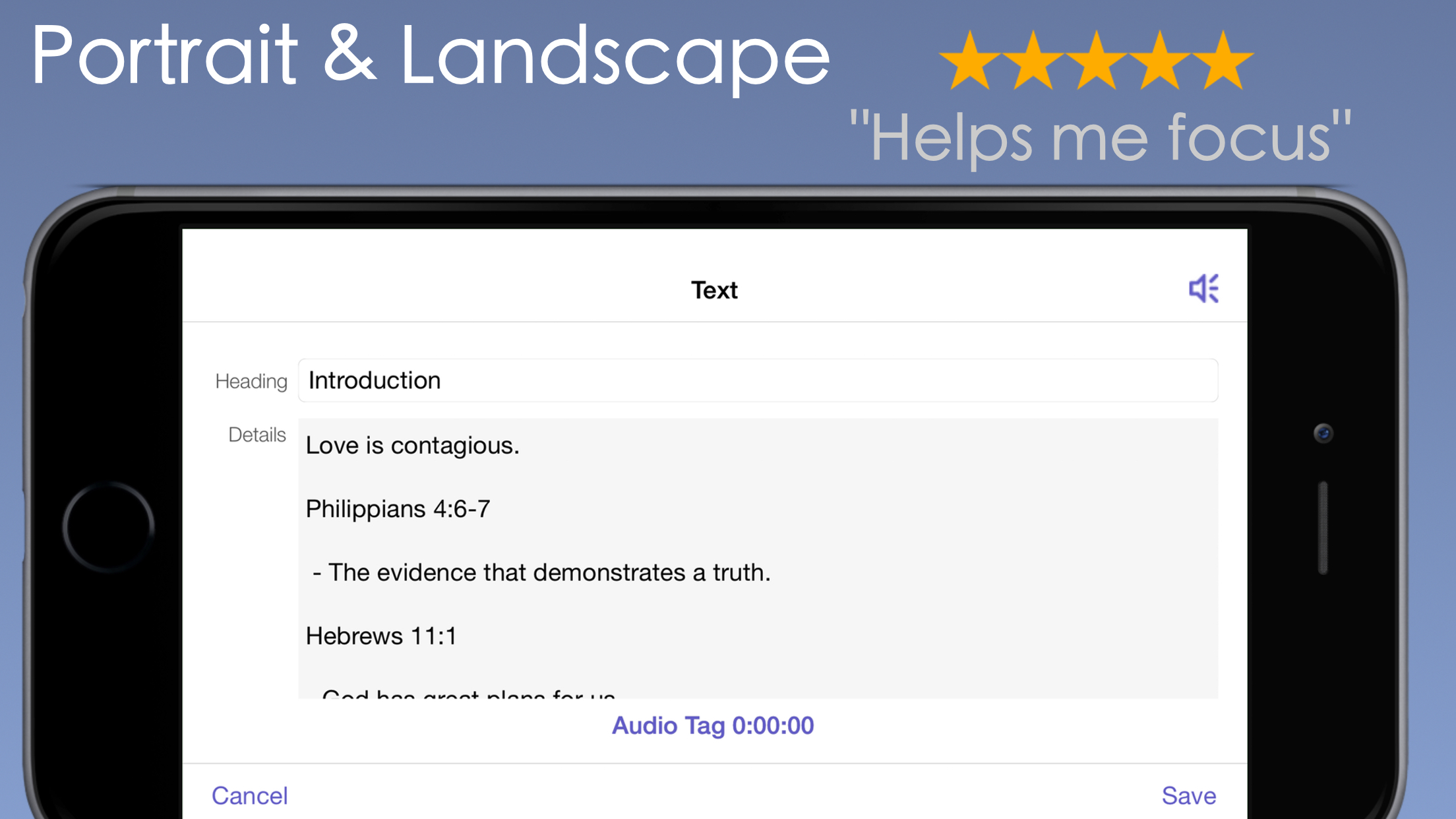Toggle text-to-speech with the loudspeaker icon
Viewport: 1456px width, 819px height.
[x=1205, y=289]
